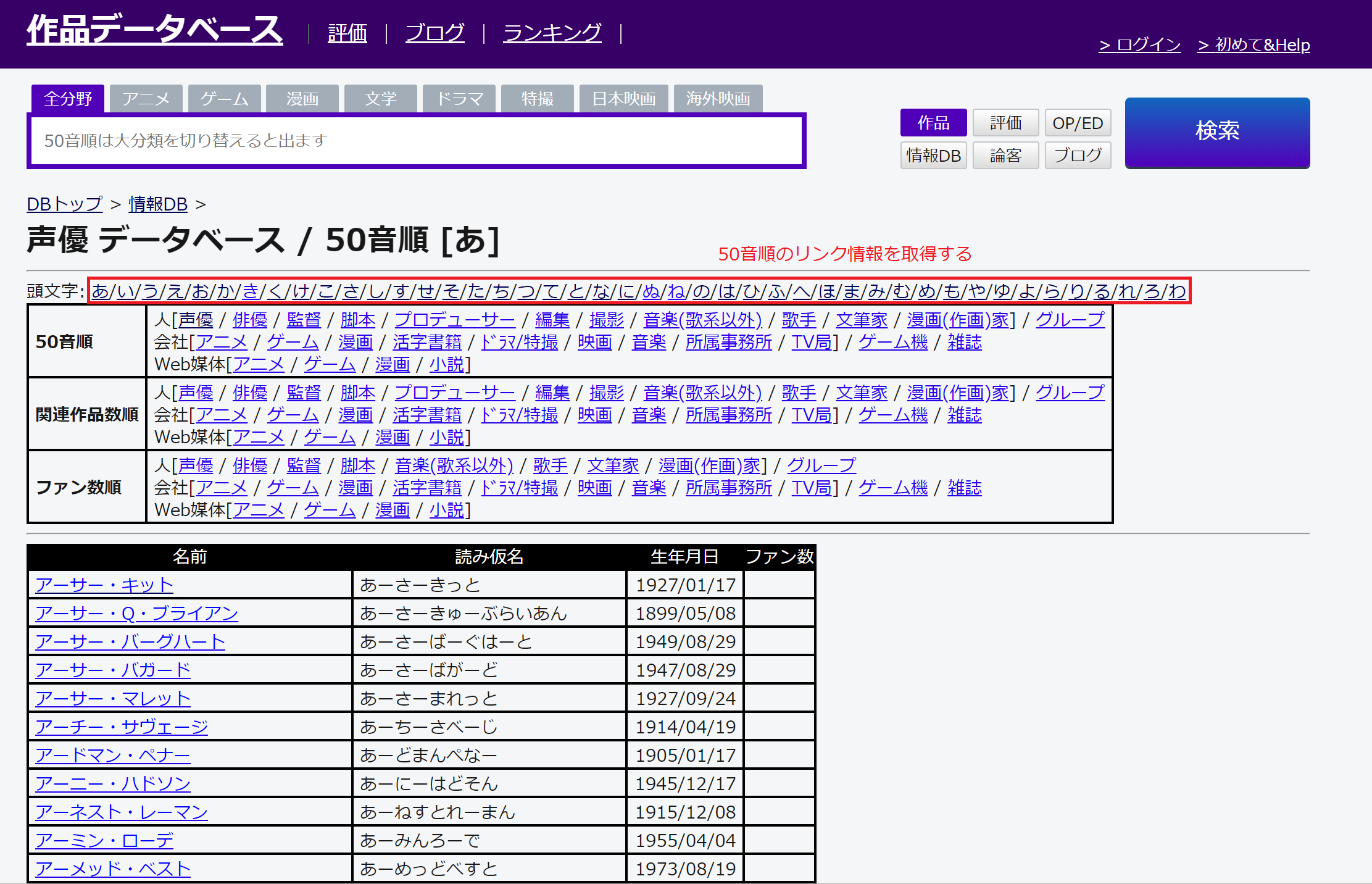Open 俳優 link in 関連作品数順 row

click(x=250, y=393)
